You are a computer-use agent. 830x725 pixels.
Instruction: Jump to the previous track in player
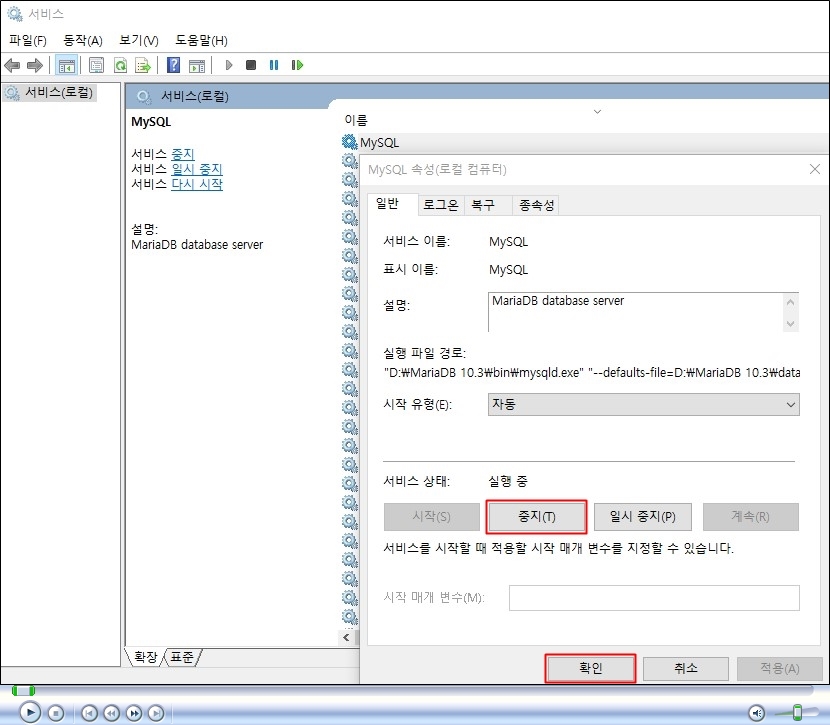[89, 713]
